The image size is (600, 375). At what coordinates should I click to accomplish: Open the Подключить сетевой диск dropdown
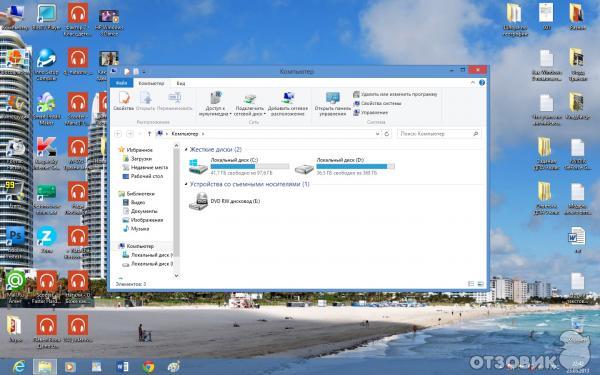[249, 104]
